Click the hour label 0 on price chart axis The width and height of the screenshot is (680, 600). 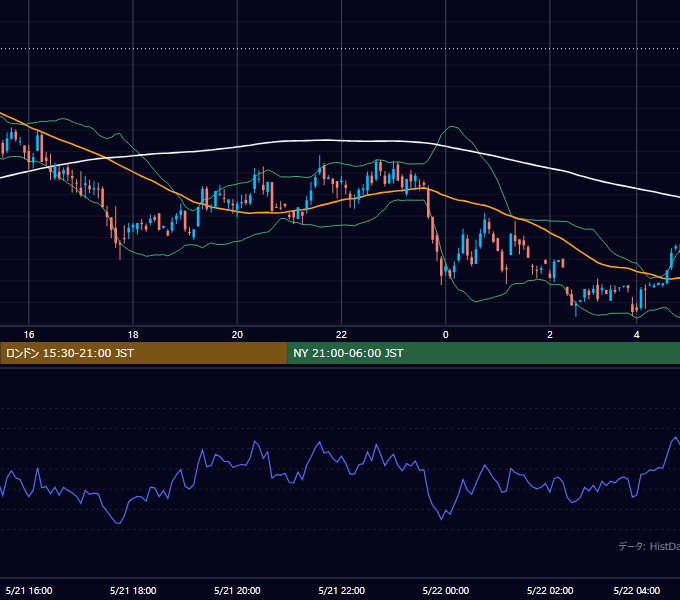tap(445, 335)
